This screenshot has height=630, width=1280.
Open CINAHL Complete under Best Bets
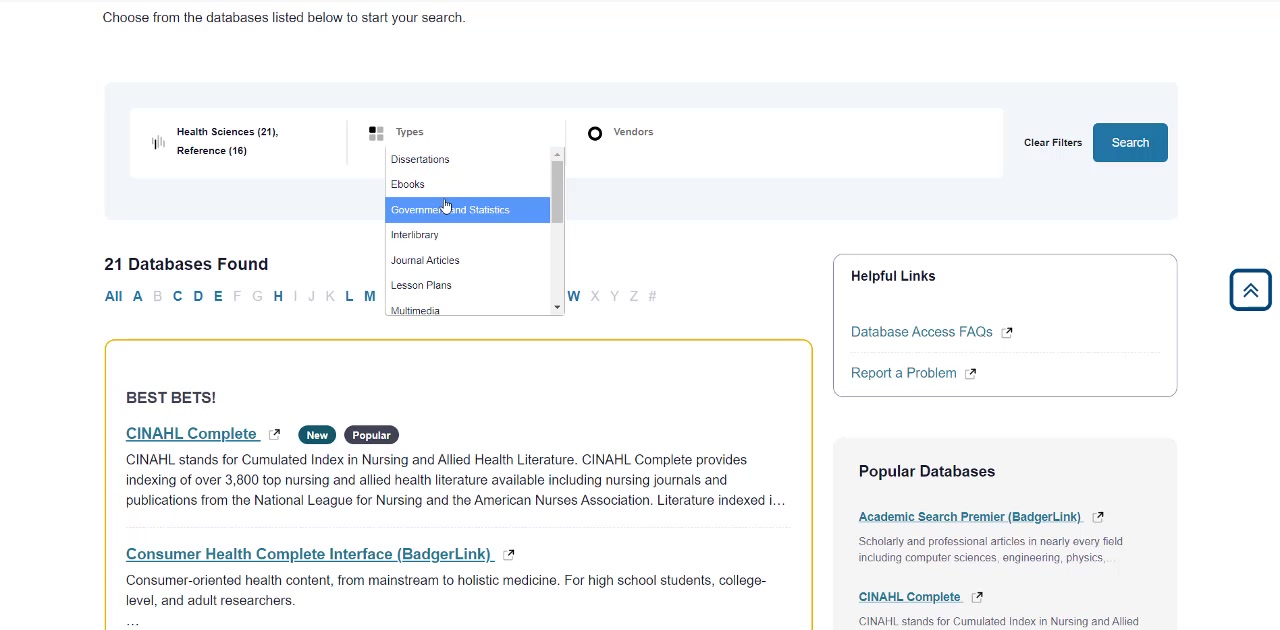pyautogui.click(x=191, y=434)
